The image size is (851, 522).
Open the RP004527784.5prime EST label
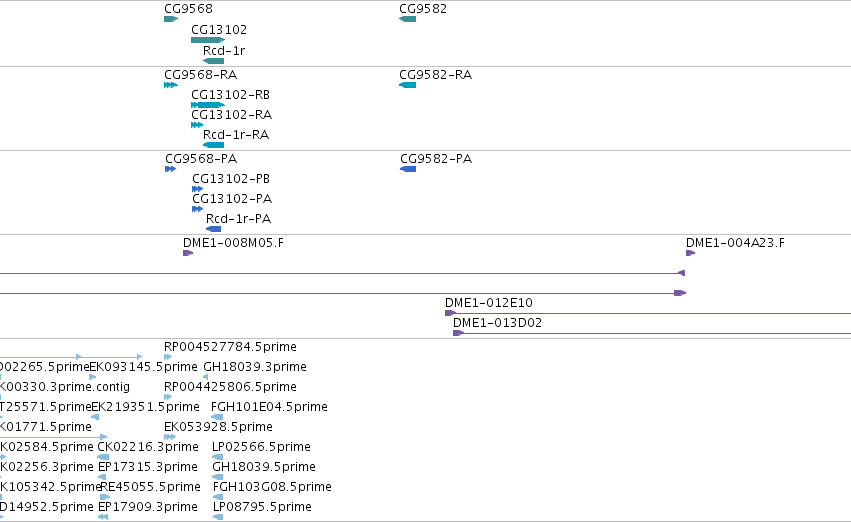coord(230,347)
